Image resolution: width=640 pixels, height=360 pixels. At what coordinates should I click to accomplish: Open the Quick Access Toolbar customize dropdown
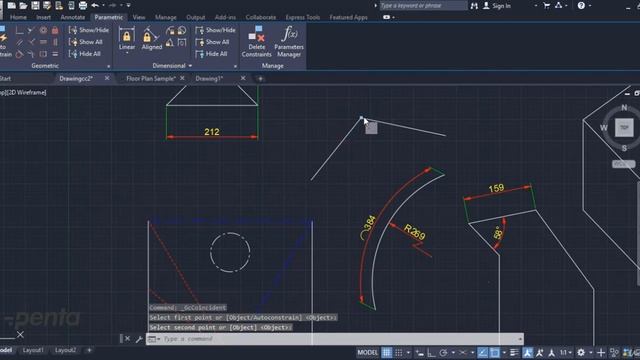(x=128, y=5)
